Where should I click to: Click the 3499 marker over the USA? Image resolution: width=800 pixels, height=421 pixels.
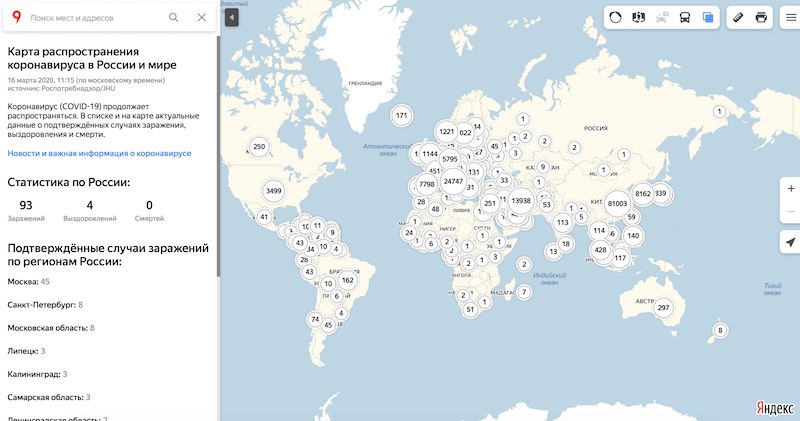point(273,191)
